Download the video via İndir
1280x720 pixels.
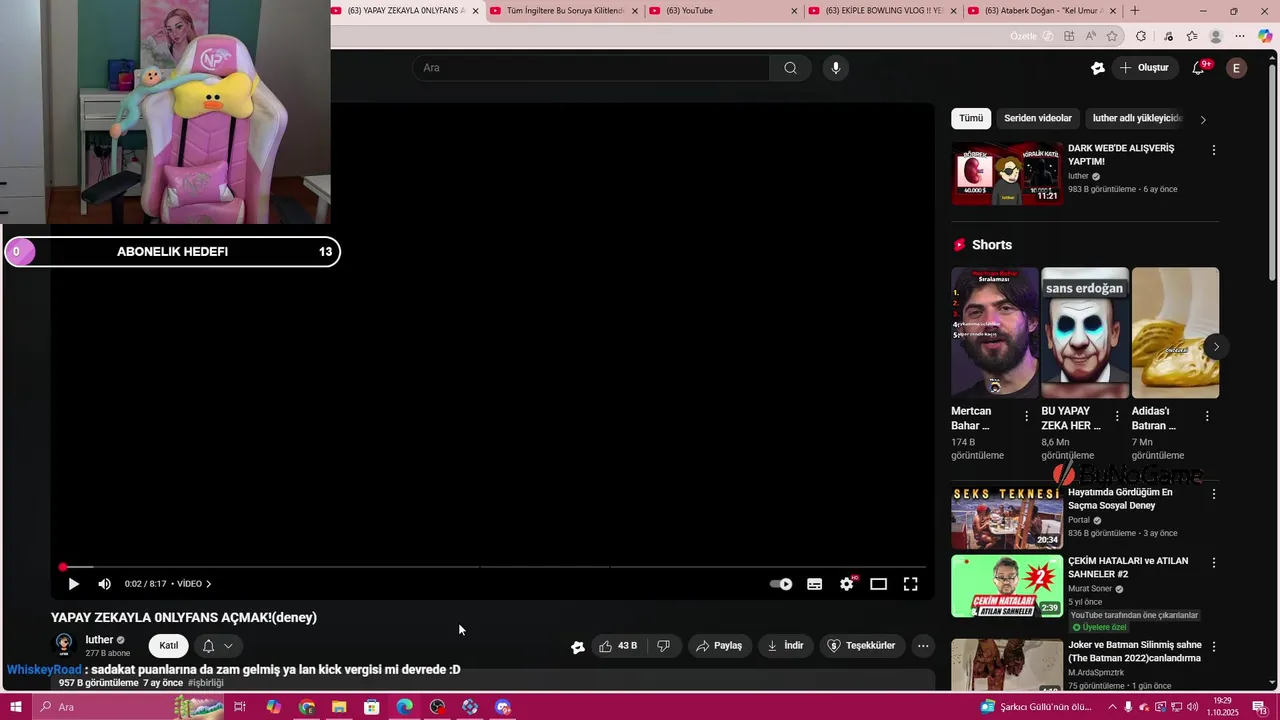tap(785, 646)
